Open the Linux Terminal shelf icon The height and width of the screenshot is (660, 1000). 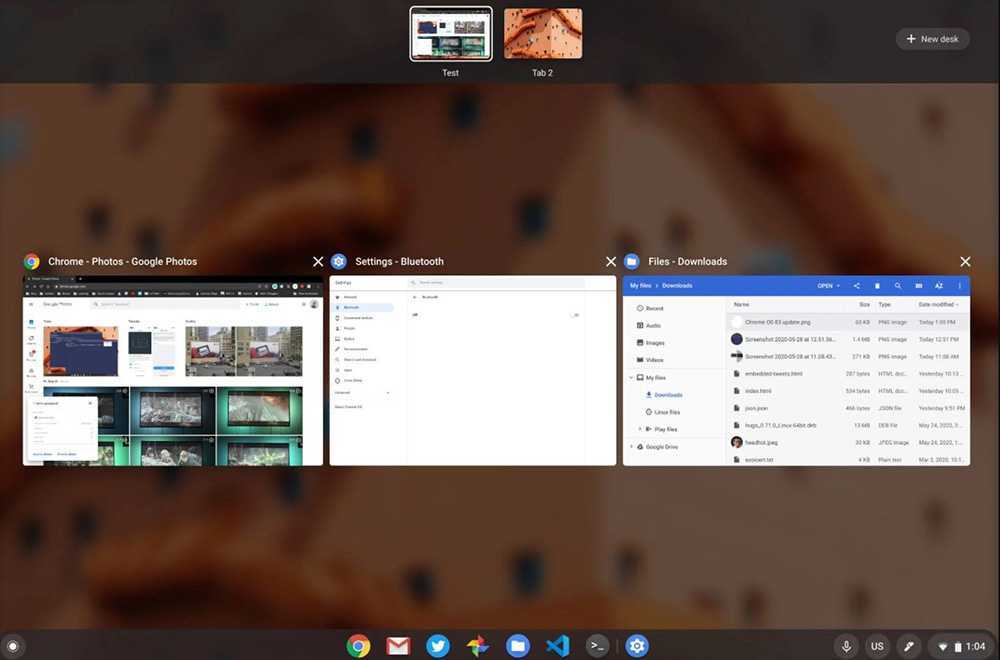597,646
